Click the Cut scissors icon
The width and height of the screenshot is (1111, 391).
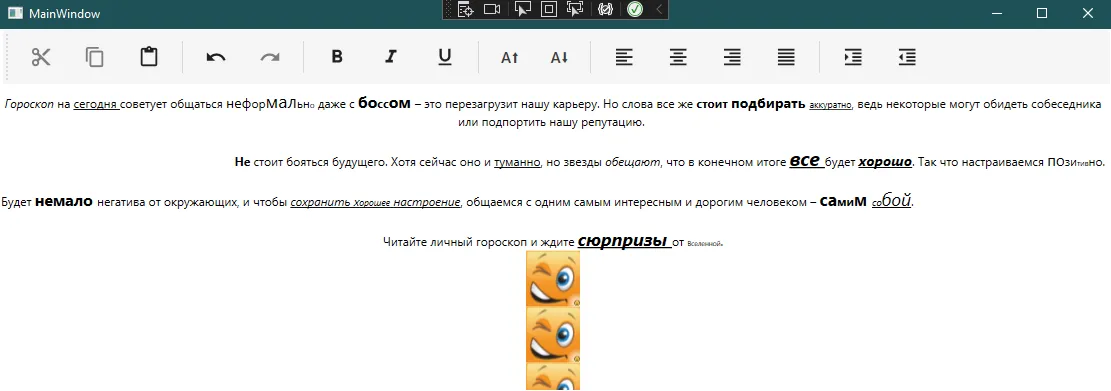pos(41,57)
